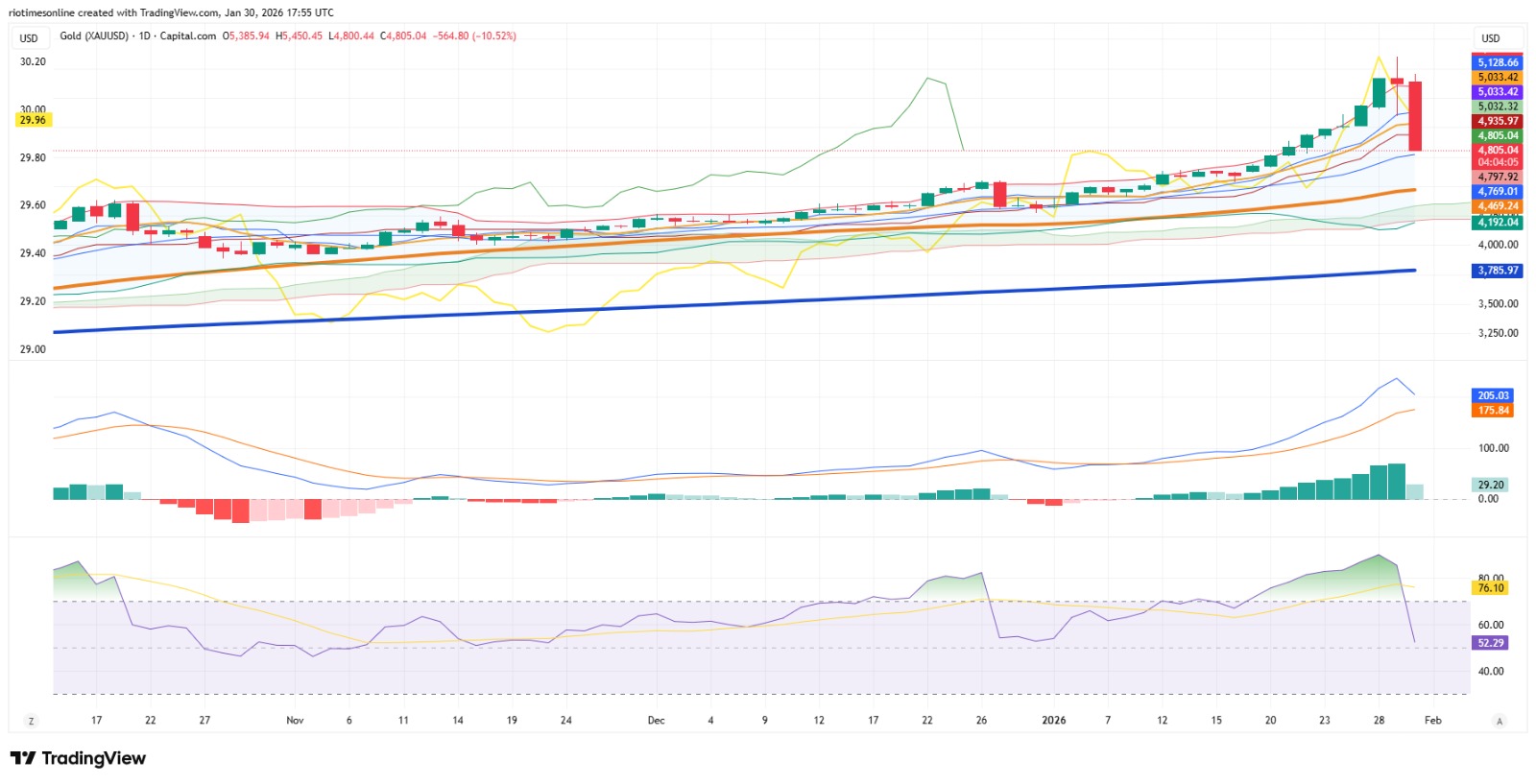Click the 1D interval in the chart legend

point(145,36)
